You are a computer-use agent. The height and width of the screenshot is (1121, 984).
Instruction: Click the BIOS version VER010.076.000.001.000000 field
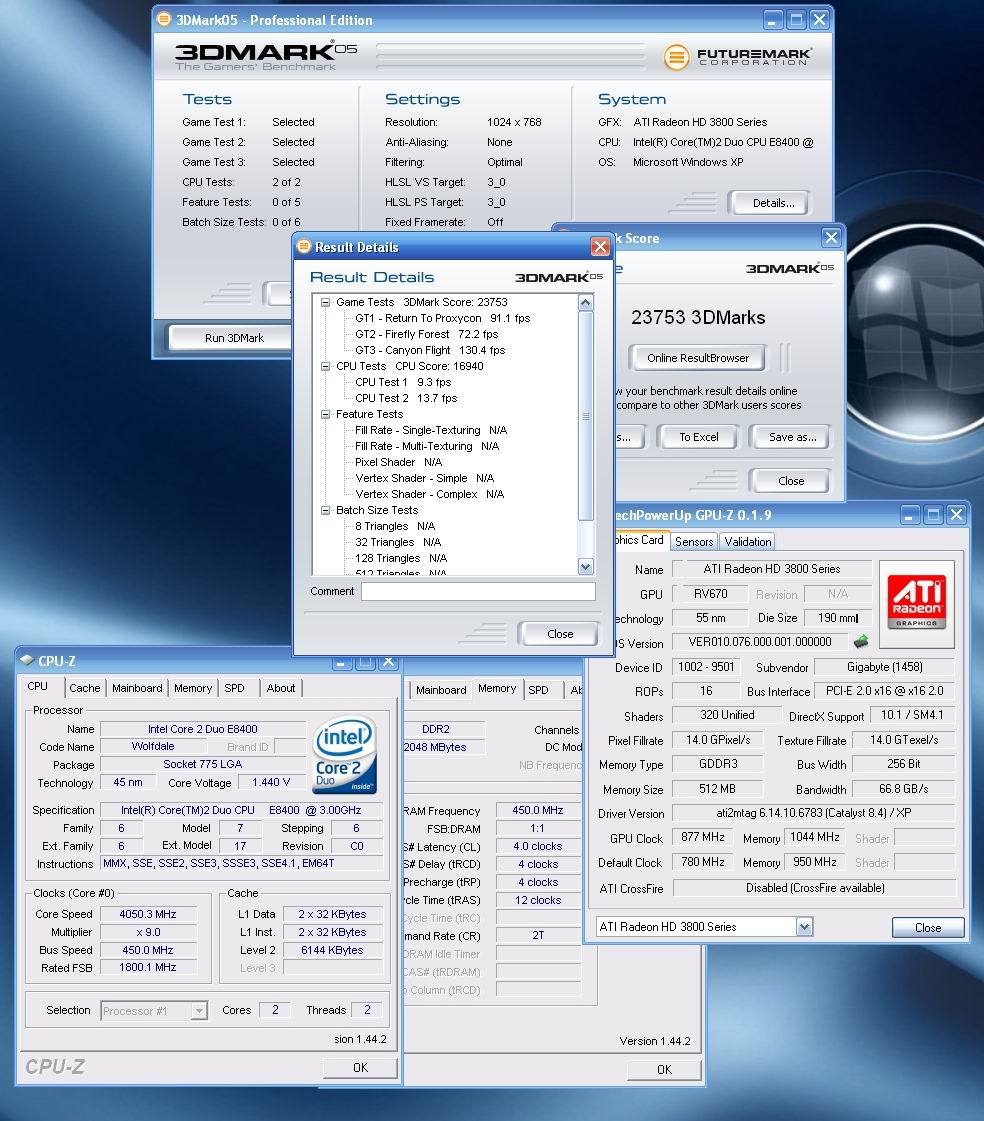coord(760,642)
